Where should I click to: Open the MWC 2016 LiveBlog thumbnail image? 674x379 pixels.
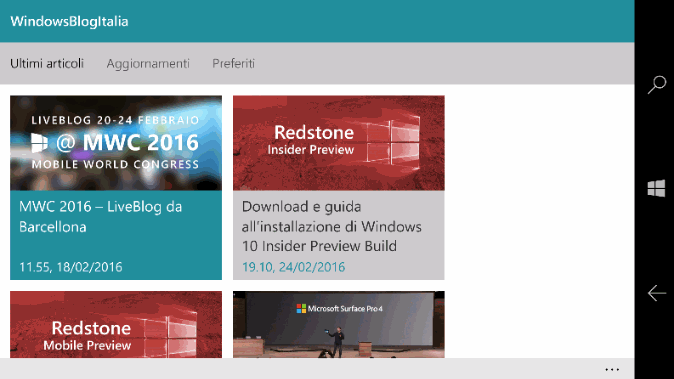(116, 143)
